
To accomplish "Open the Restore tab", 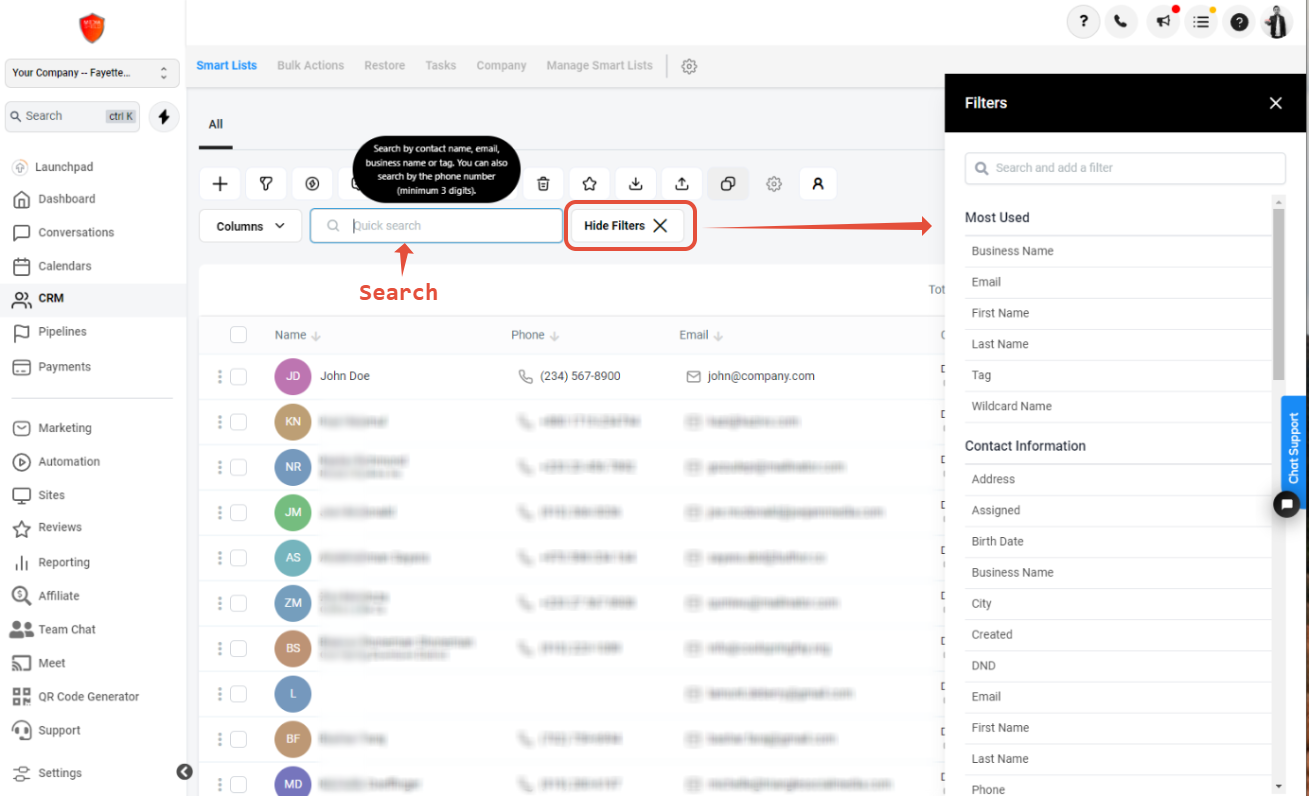I will [385, 66].
